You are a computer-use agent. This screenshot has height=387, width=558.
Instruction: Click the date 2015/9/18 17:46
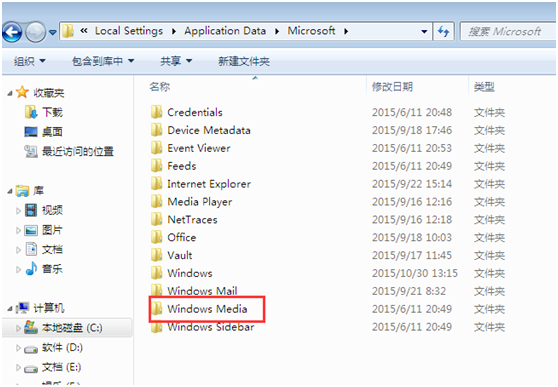point(412,130)
